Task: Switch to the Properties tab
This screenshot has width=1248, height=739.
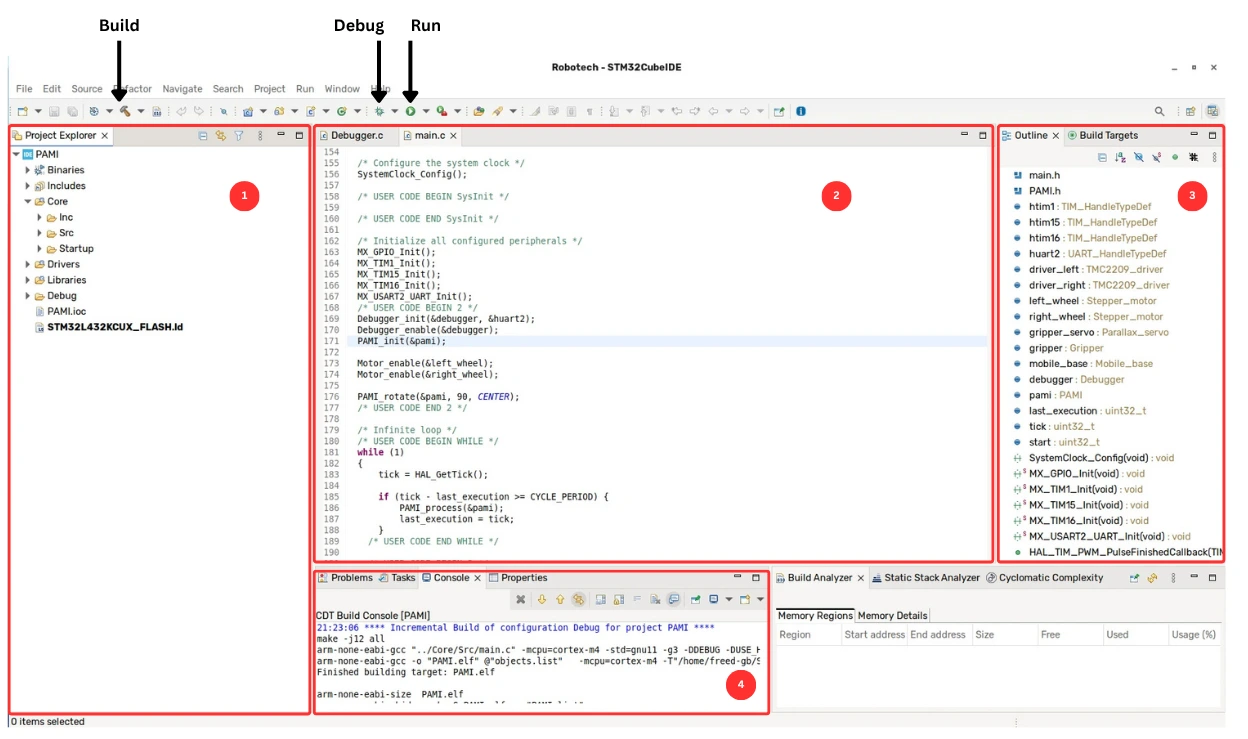Action: (x=517, y=578)
